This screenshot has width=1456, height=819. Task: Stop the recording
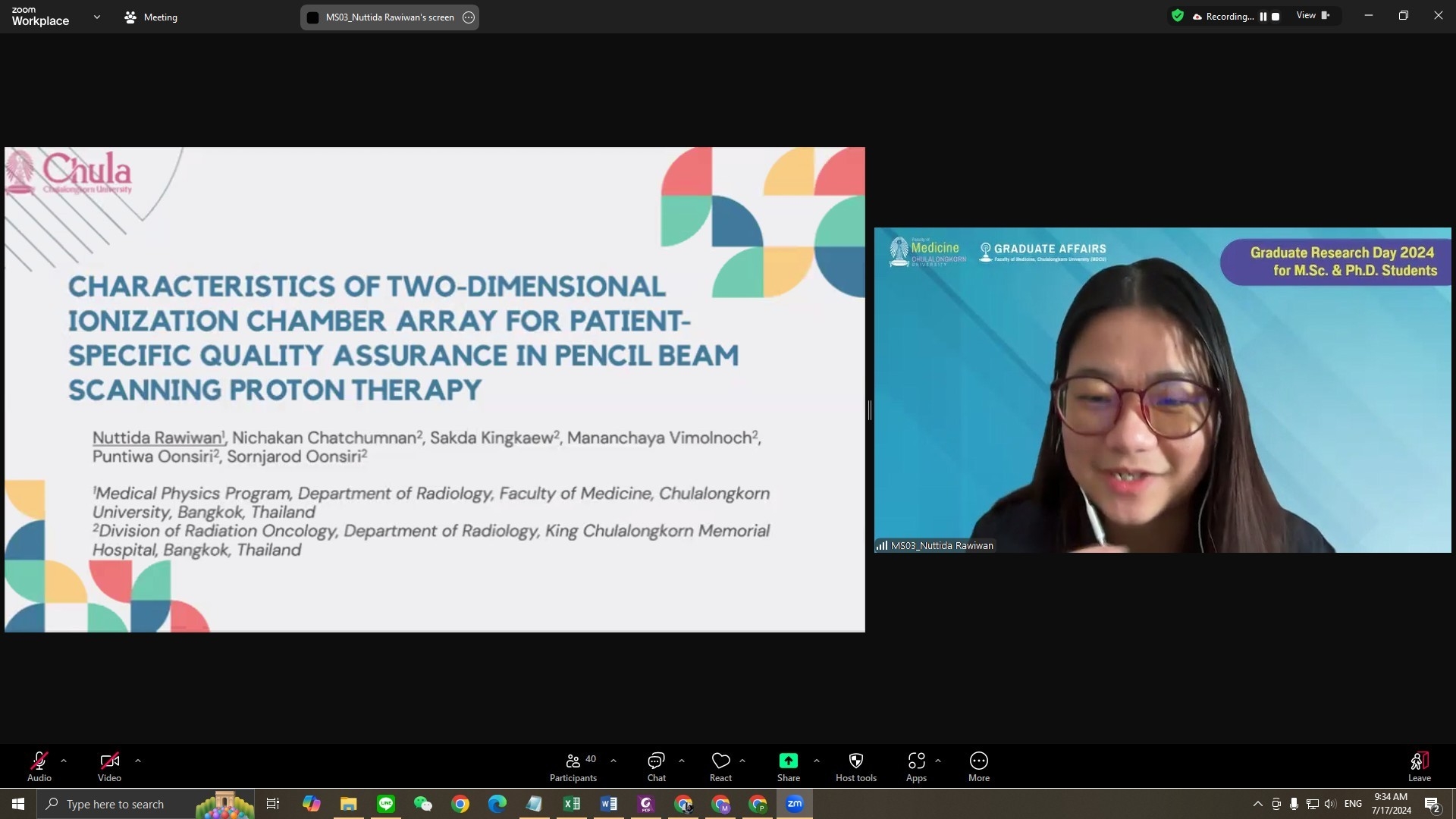1276,17
